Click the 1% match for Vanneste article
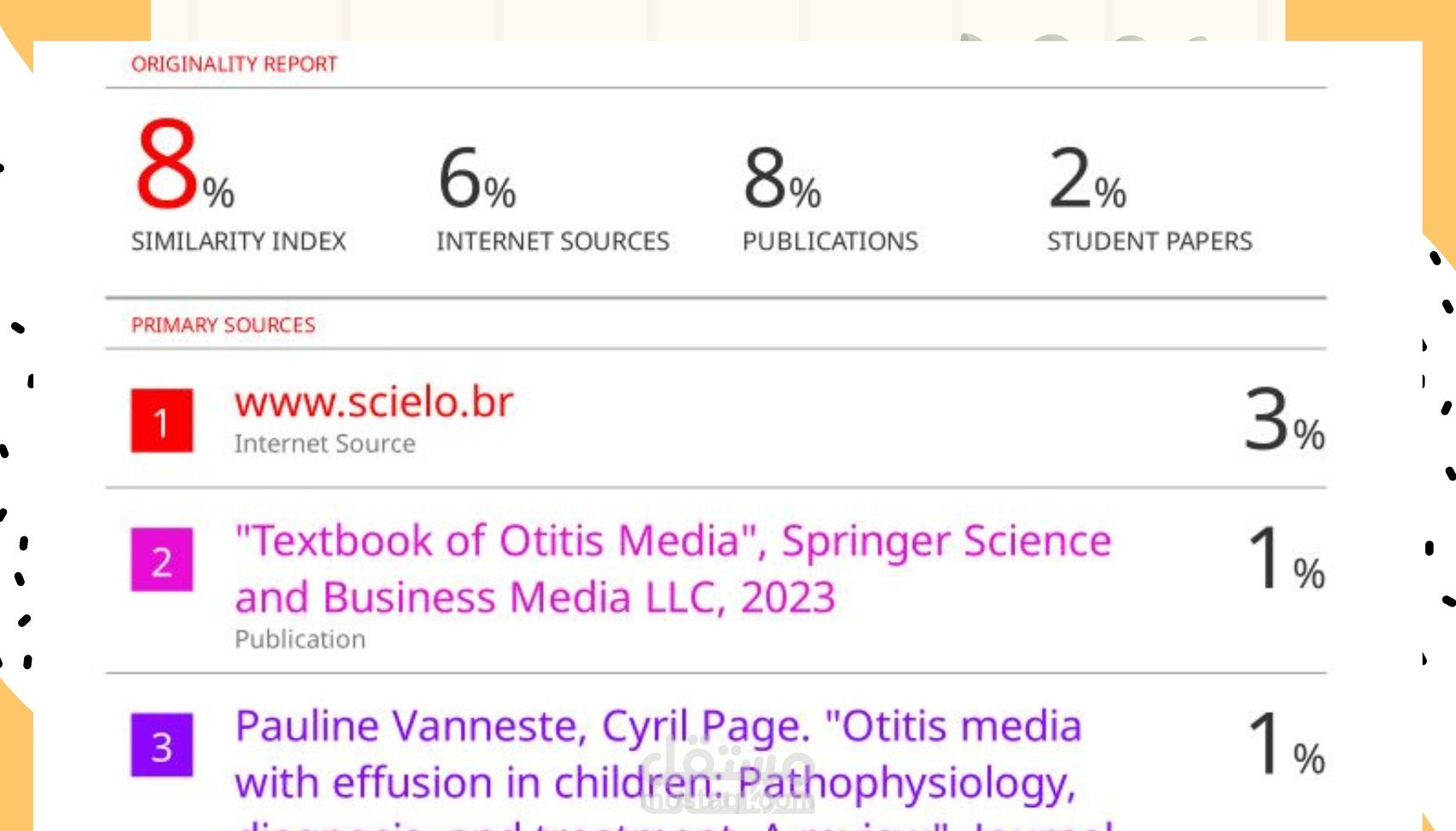The image size is (1456, 831). pos(1285,745)
